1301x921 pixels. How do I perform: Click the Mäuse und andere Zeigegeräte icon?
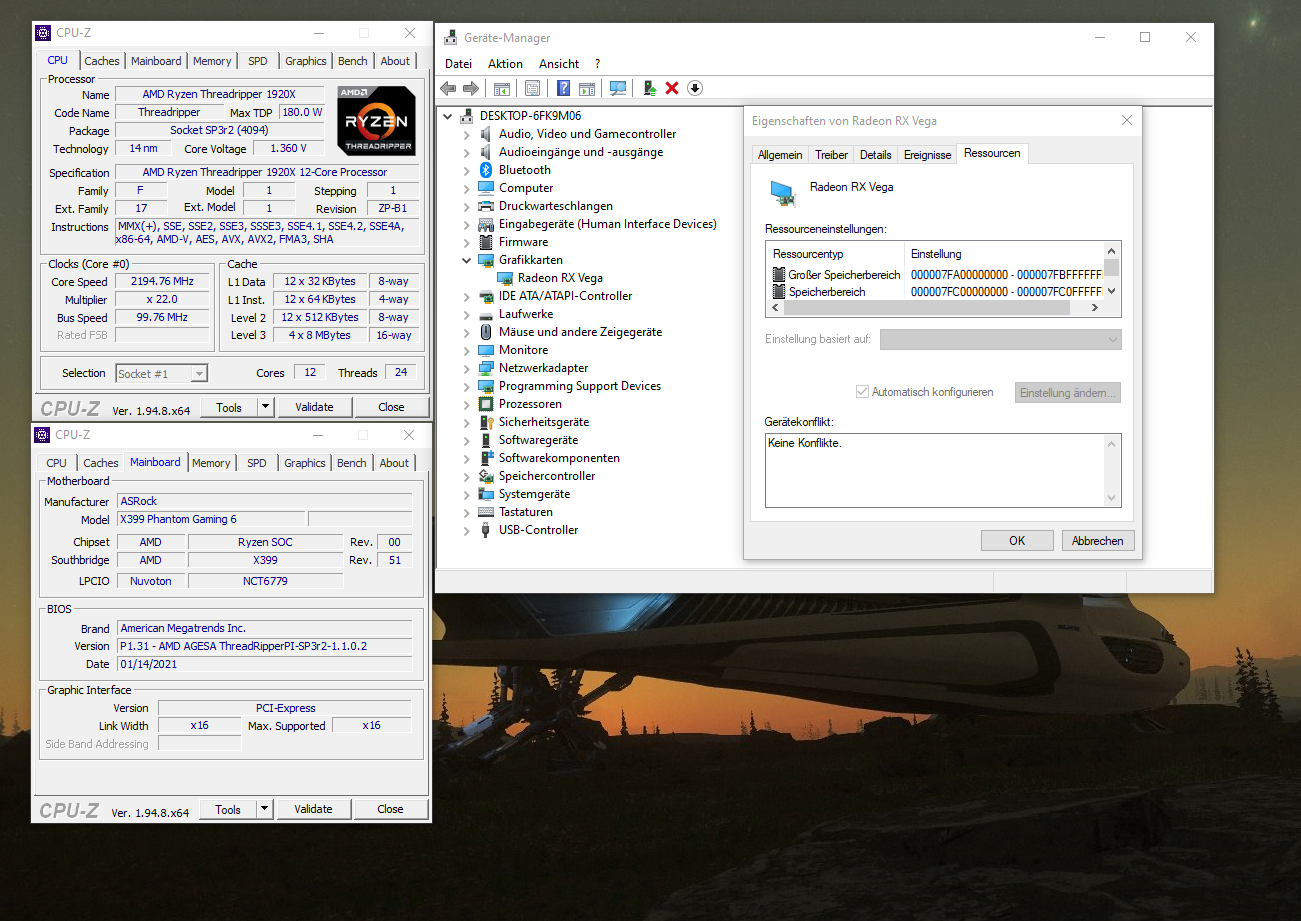coord(486,332)
